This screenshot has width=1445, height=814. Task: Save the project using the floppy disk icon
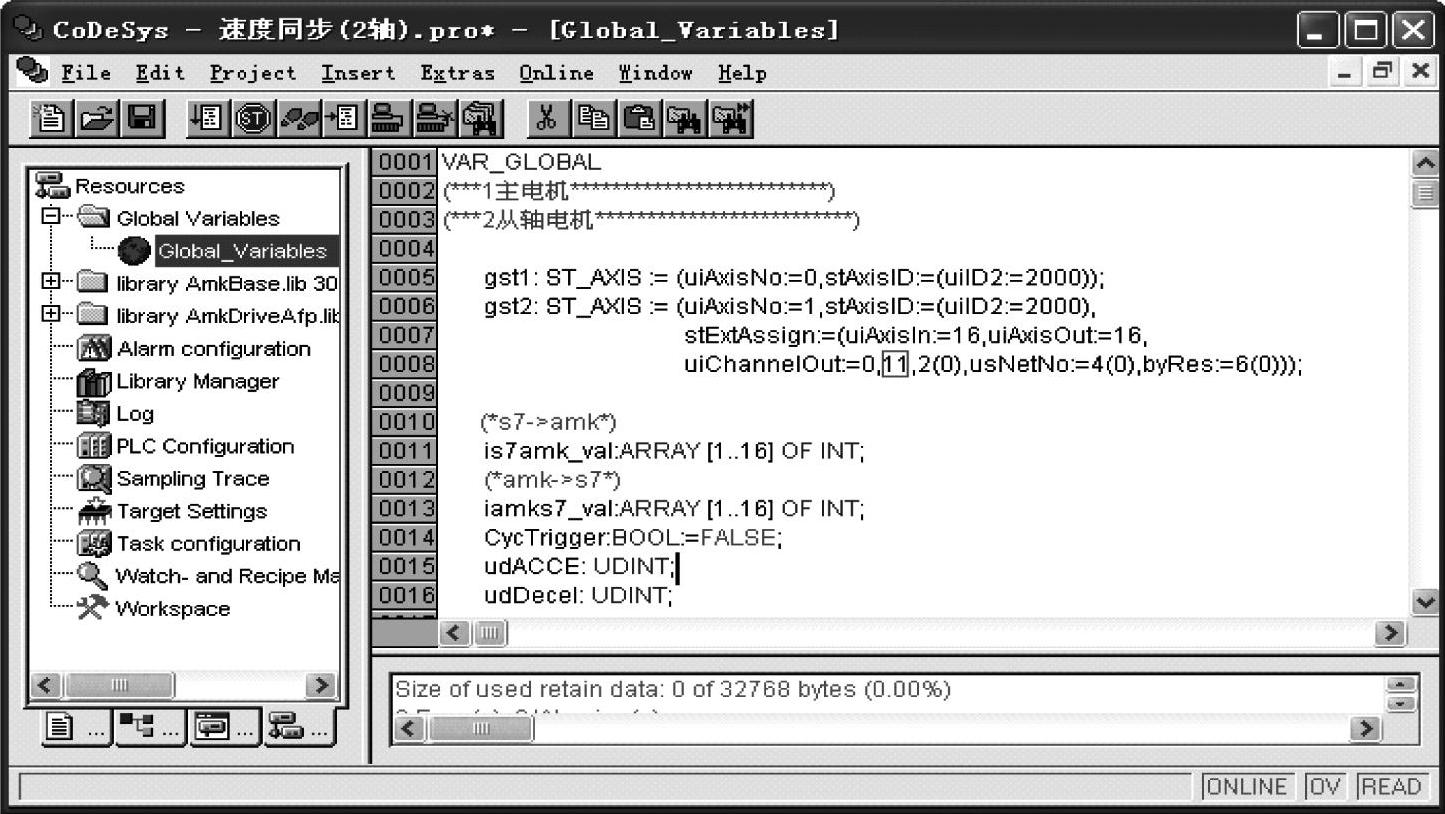pyautogui.click(x=144, y=119)
